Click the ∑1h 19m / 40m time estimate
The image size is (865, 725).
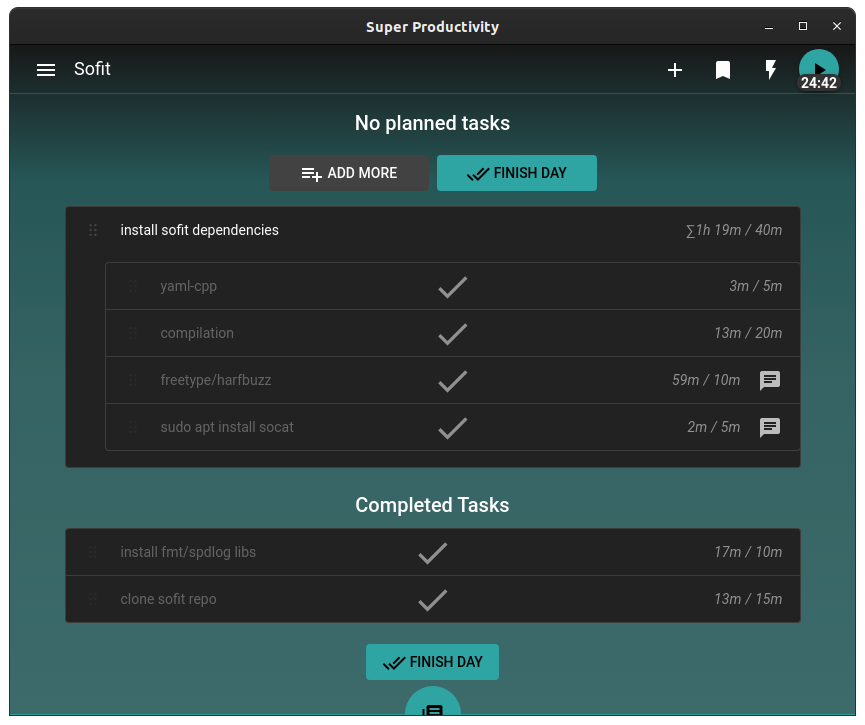[x=734, y=230]
